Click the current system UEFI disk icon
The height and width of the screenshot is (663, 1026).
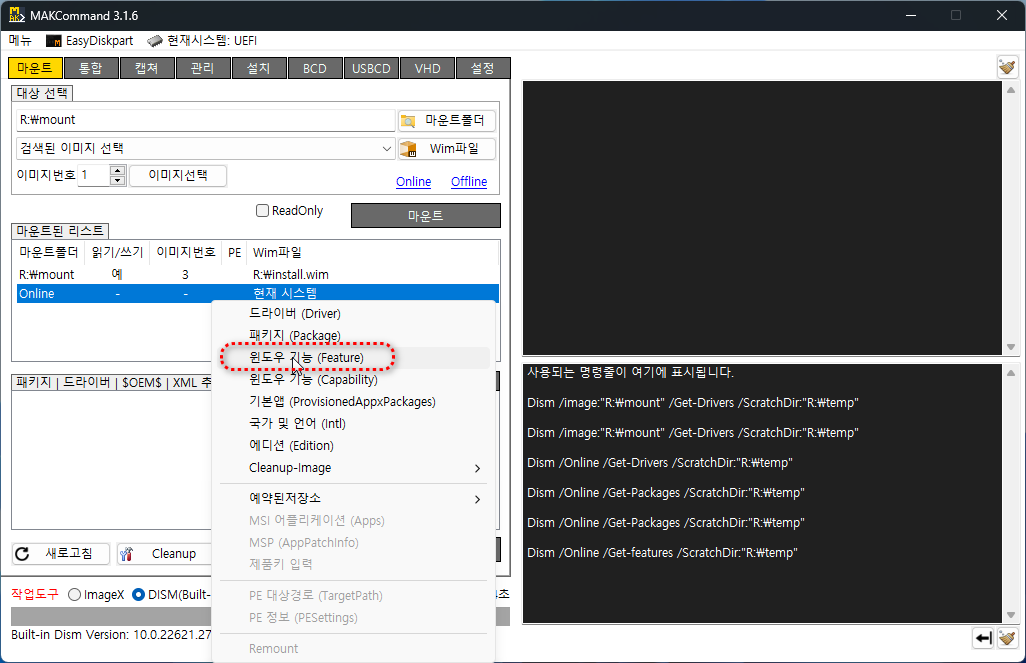pos(154,41)
